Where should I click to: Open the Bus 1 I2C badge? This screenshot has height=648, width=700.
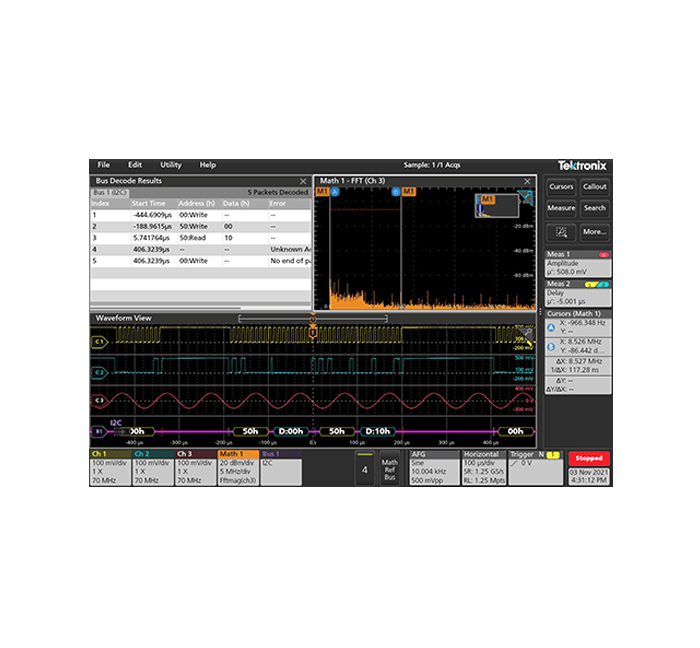pyautogui.click(x=281, y=467)
